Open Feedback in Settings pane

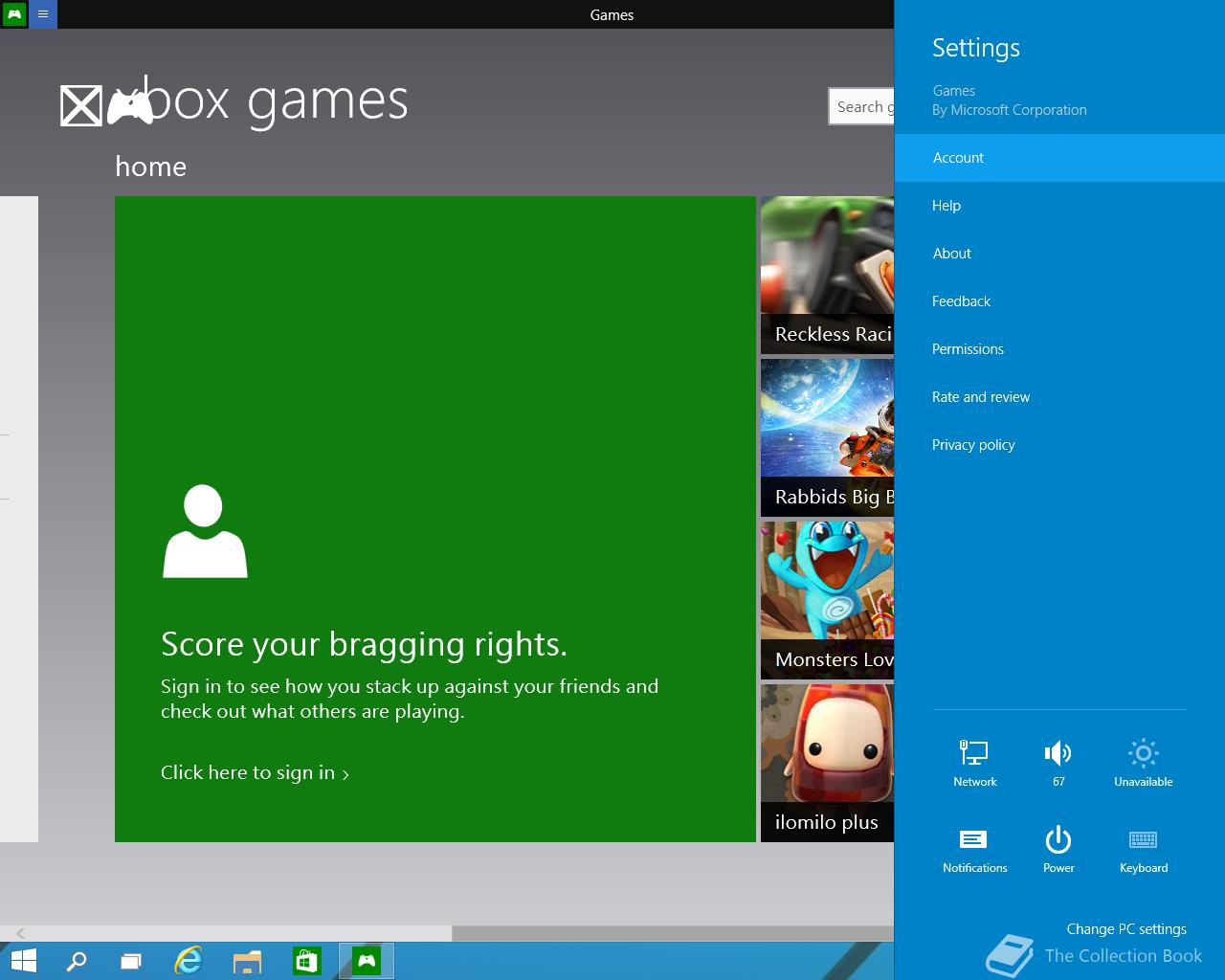pos(1059,301)
